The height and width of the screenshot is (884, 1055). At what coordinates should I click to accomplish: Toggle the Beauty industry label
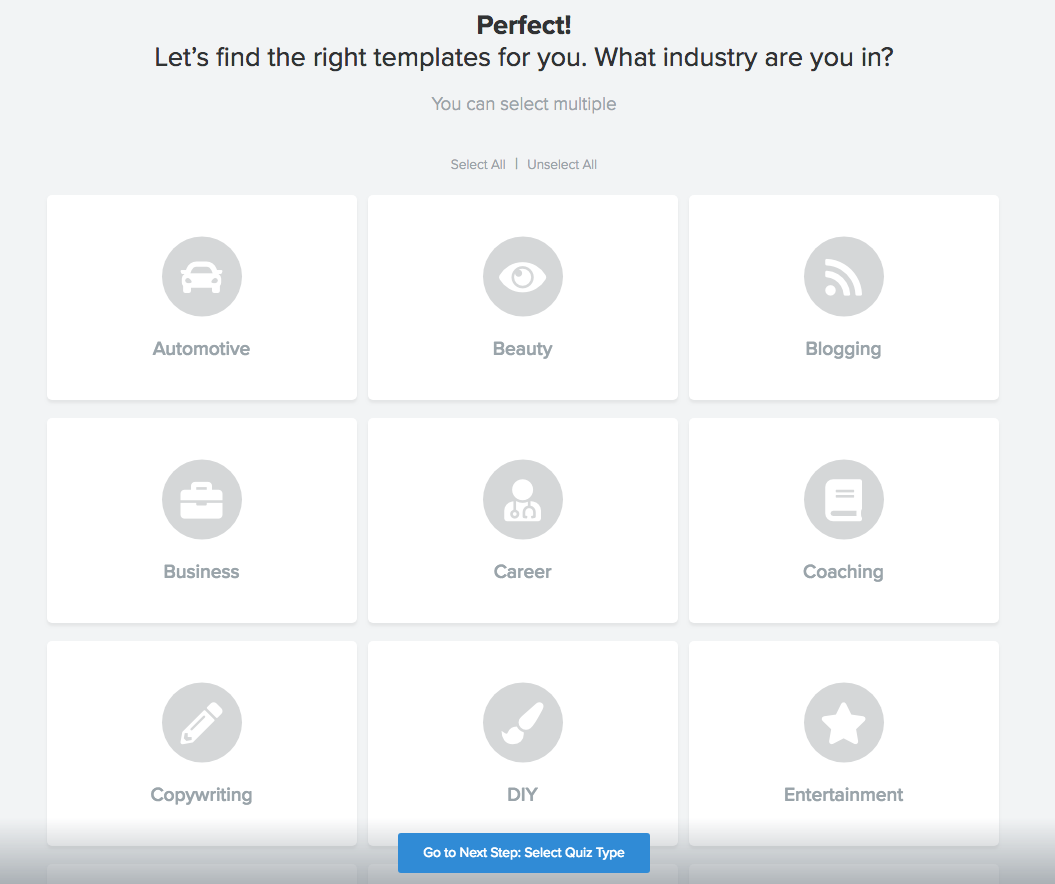522,349
